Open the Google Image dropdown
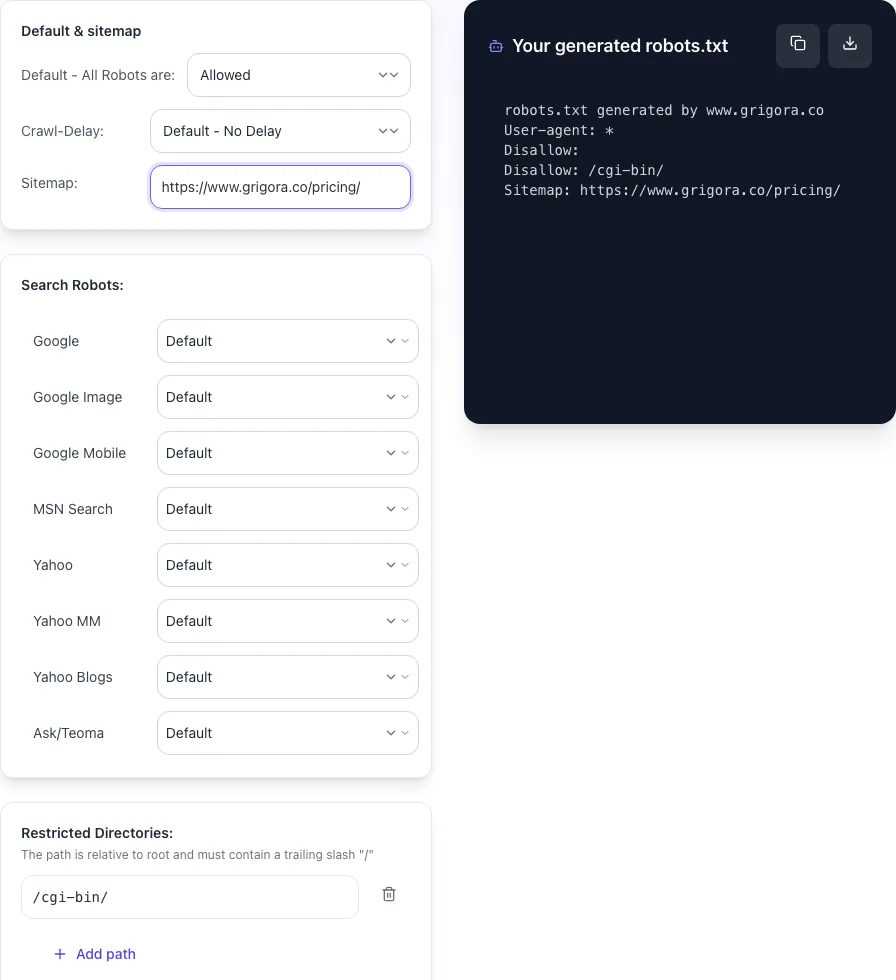Image resolution: width=896 pixels, height=980 pixels. [287, 397]
